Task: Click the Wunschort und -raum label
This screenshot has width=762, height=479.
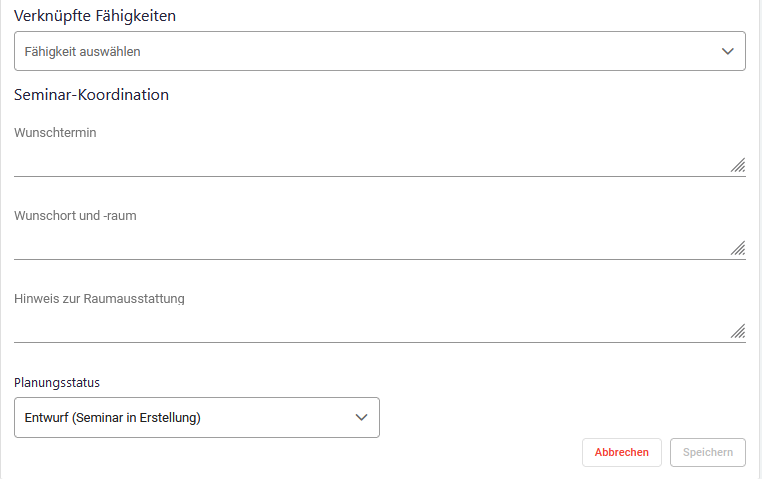Action: [x=75, y=216]
